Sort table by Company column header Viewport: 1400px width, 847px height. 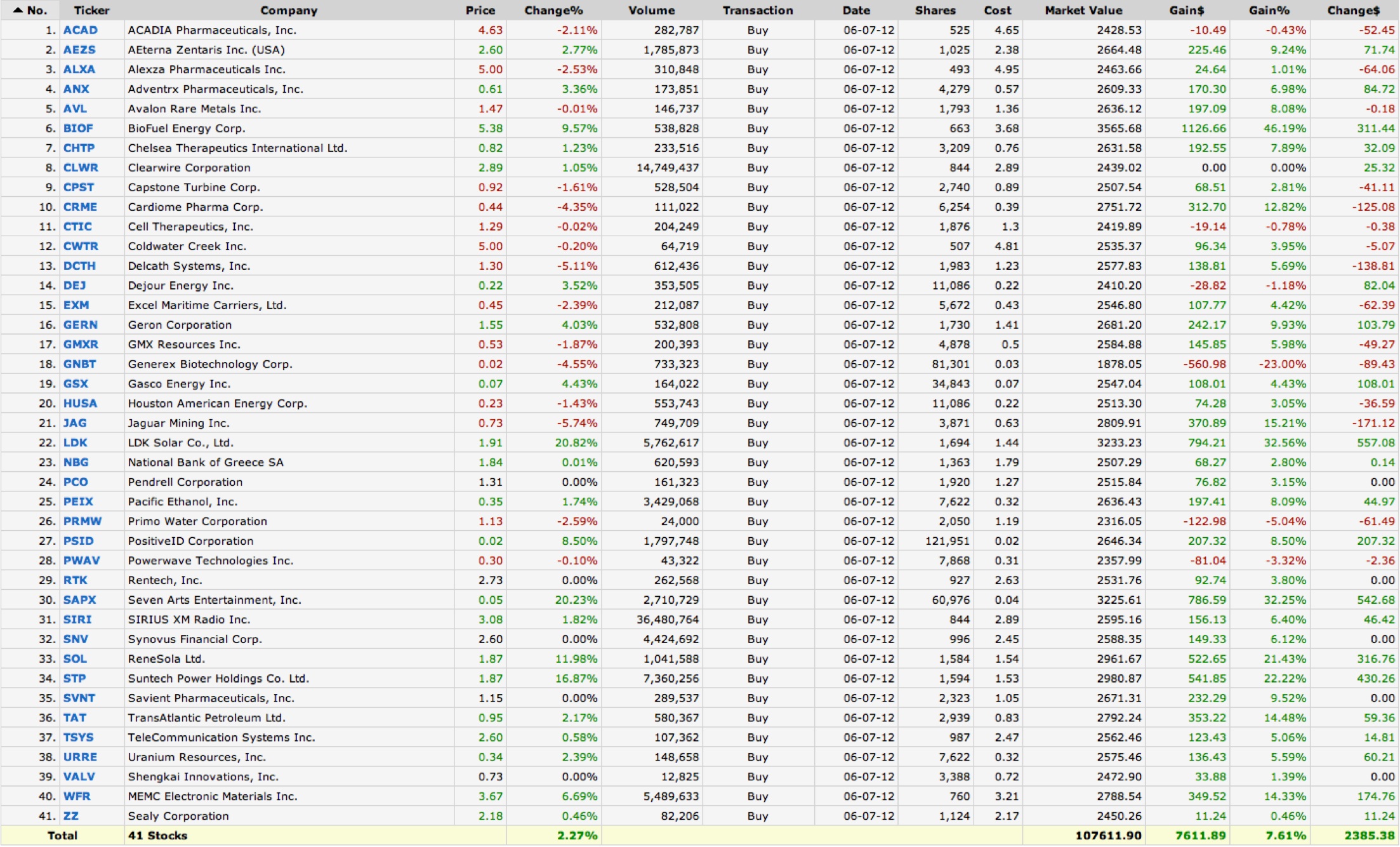tap(289, 10)
